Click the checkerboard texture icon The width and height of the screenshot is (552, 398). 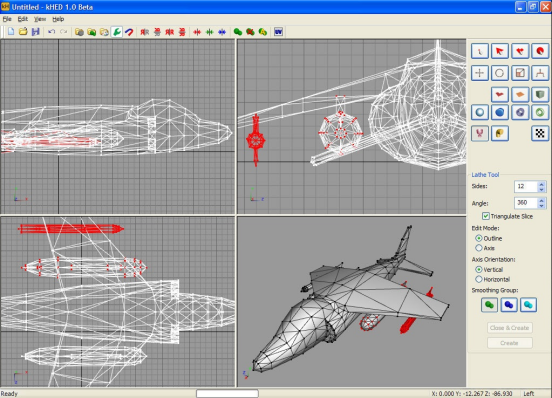click(x=540, y=133)
